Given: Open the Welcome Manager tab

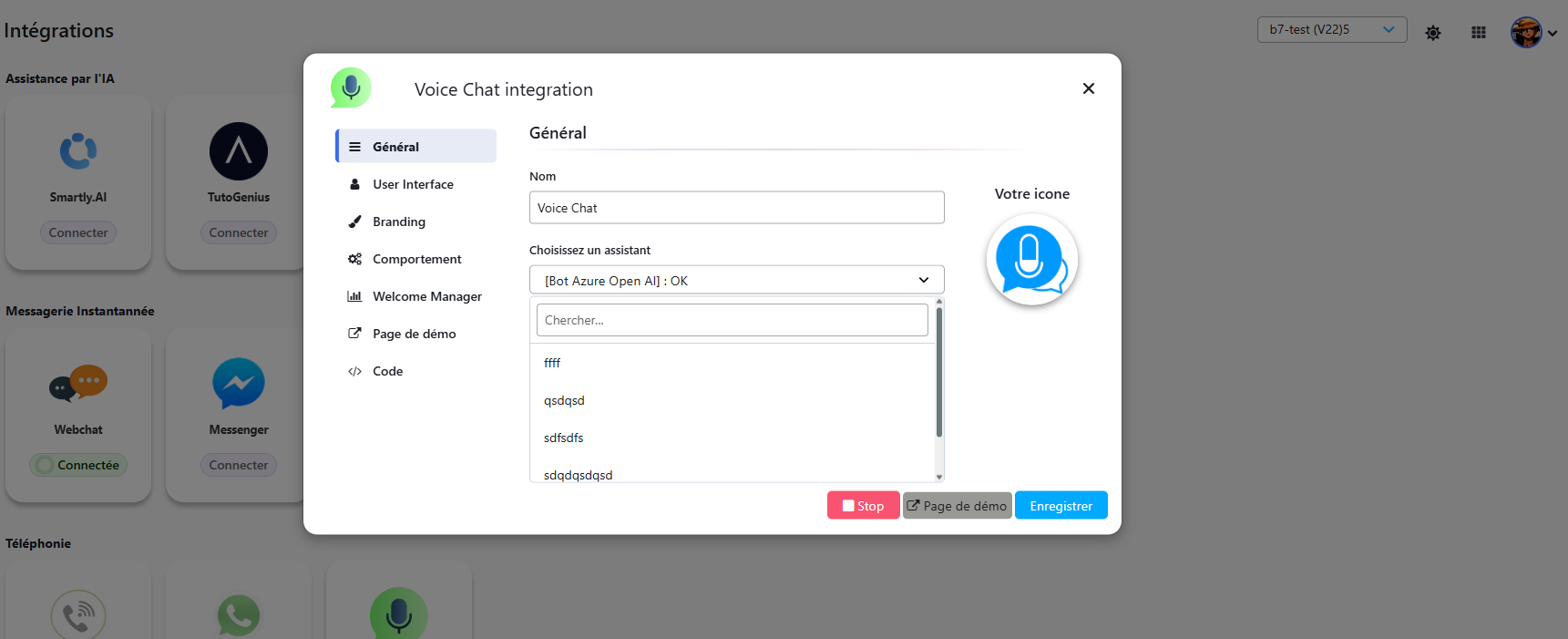Looking at the screenshot, I should click(415, 296).
